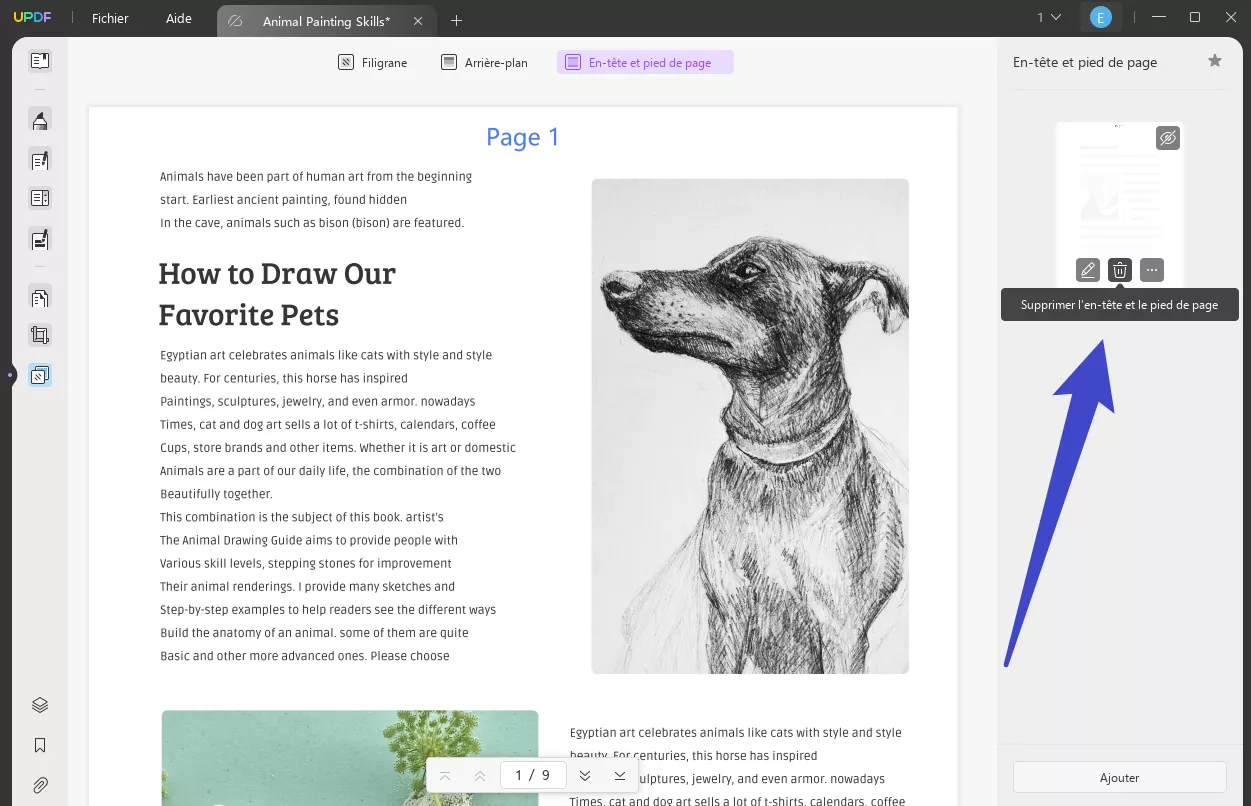Click the pencil edit header footer icon
The height and width of the screenshot is (806, 1251).
pos(1088,270)
